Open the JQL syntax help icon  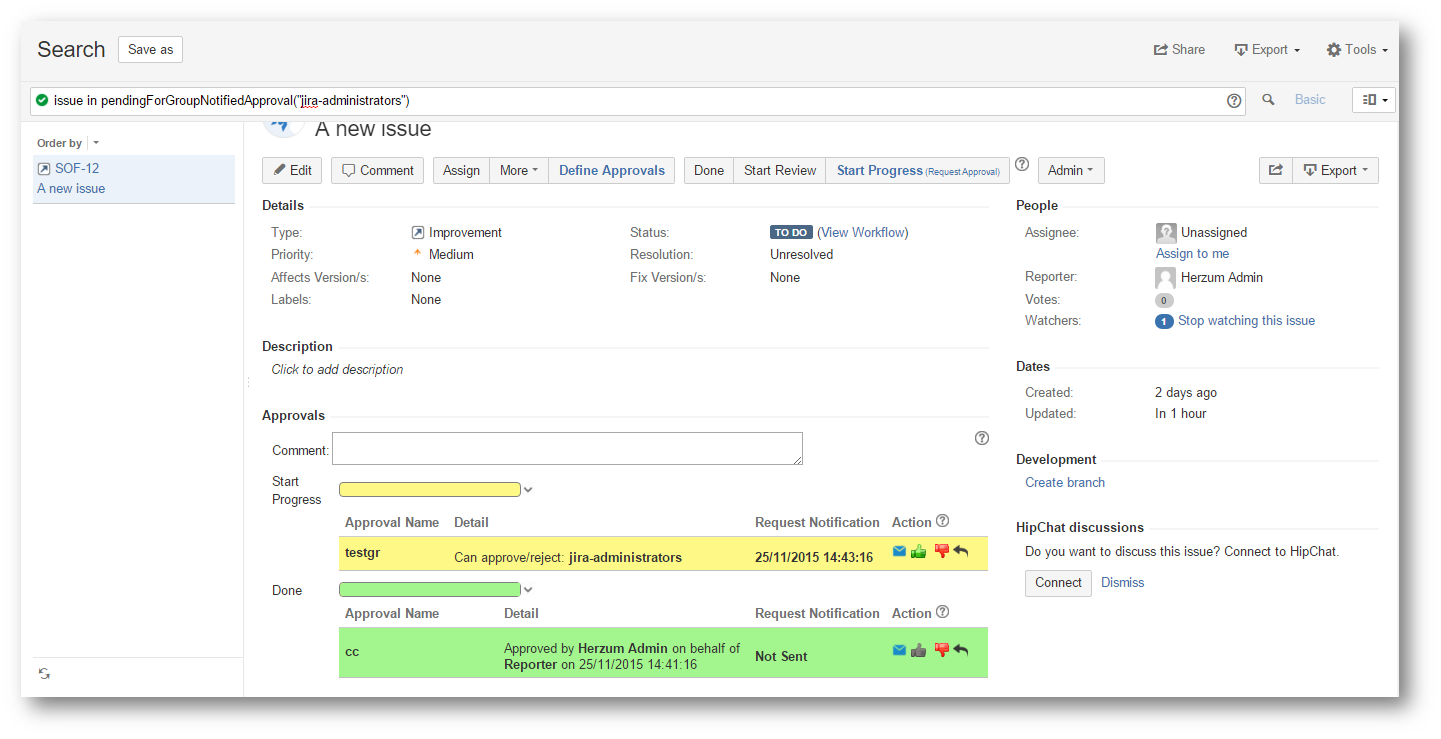tap(1234, 100)
